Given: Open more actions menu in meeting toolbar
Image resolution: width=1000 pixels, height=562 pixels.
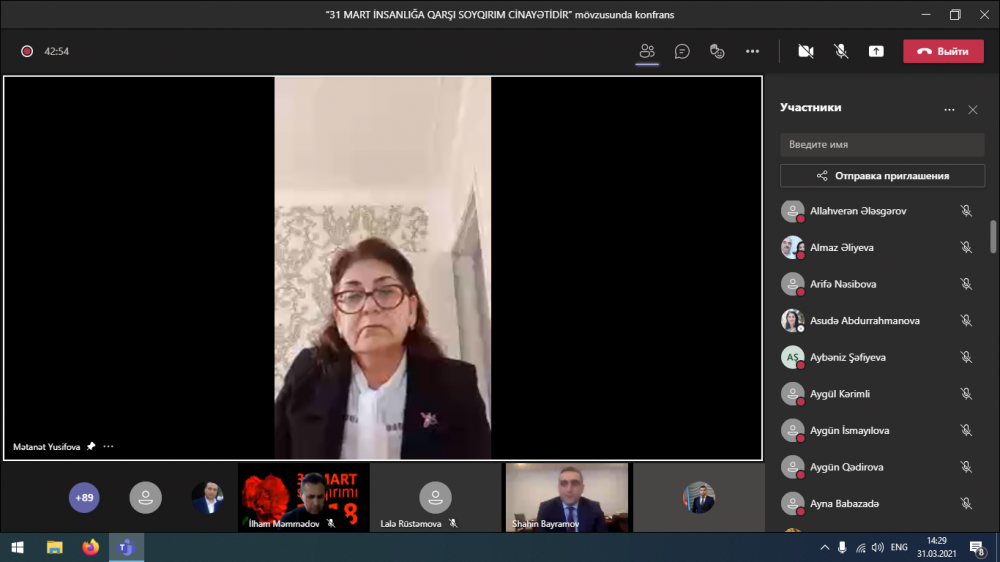Looking at the screenshot, I should pos(752,51).
